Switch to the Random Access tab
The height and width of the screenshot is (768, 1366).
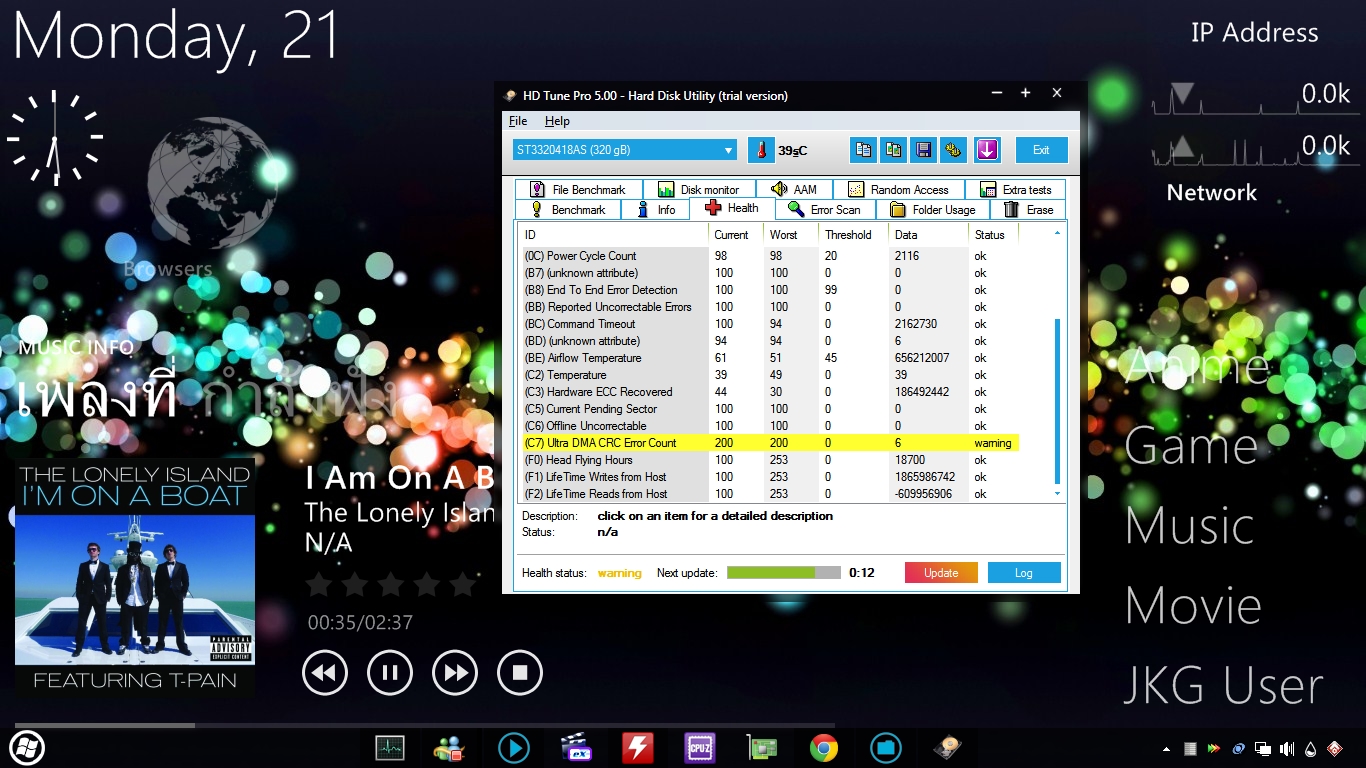click(x=898, y=189)
